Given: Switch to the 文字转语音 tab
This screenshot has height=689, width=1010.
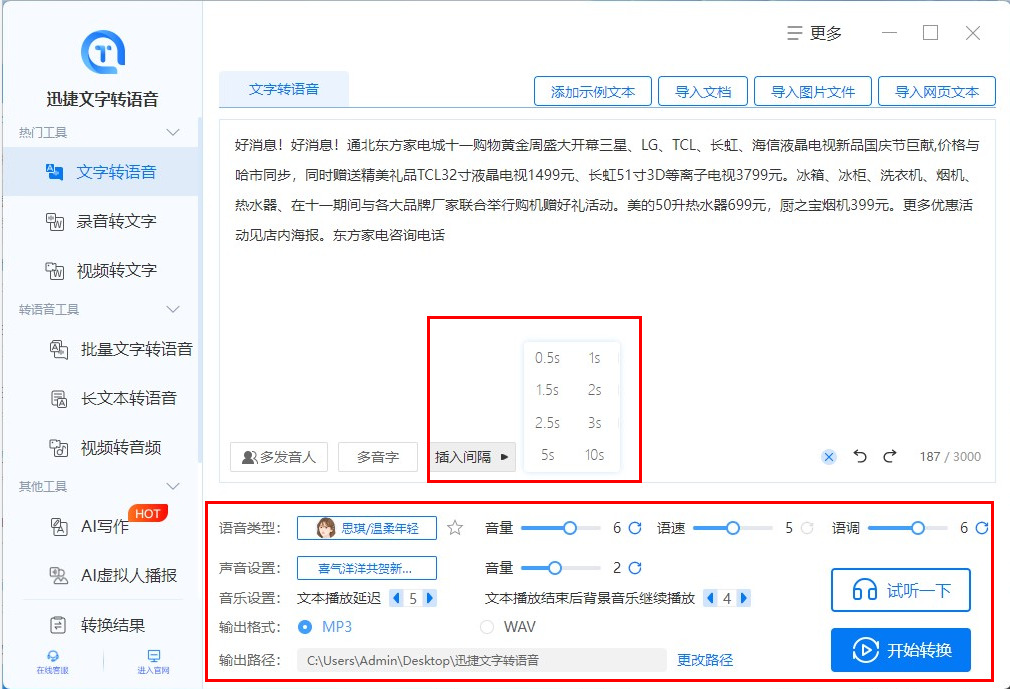Looking at the screenshot, I should [x=284, y=89].
